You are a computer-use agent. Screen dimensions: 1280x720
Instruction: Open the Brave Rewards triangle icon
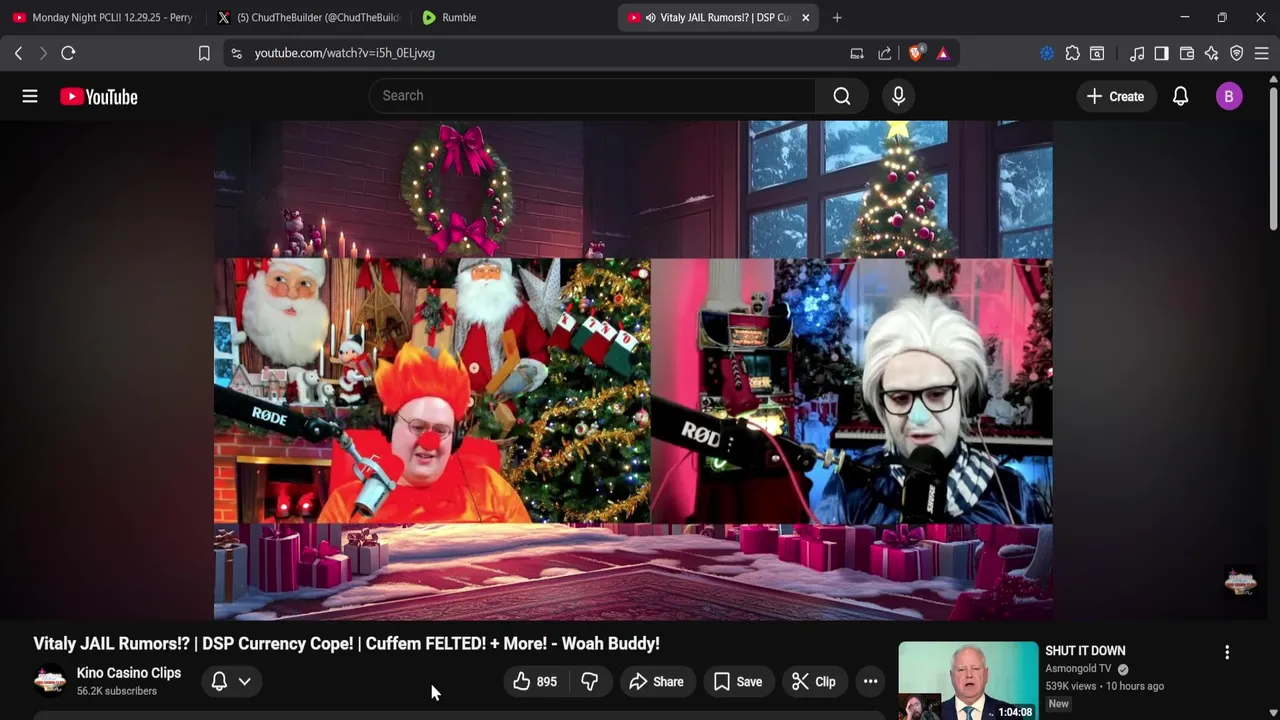[943, 53]
